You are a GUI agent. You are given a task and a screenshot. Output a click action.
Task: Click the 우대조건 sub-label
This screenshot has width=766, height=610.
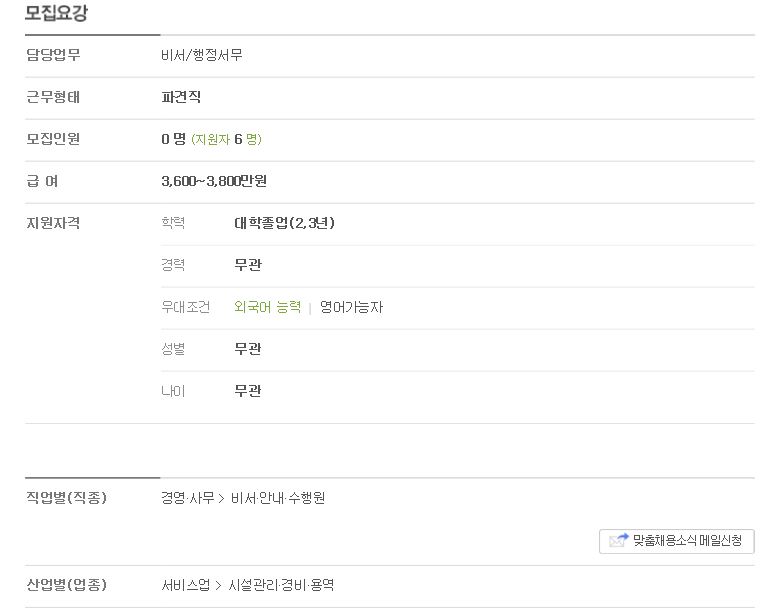click(186, 307)
